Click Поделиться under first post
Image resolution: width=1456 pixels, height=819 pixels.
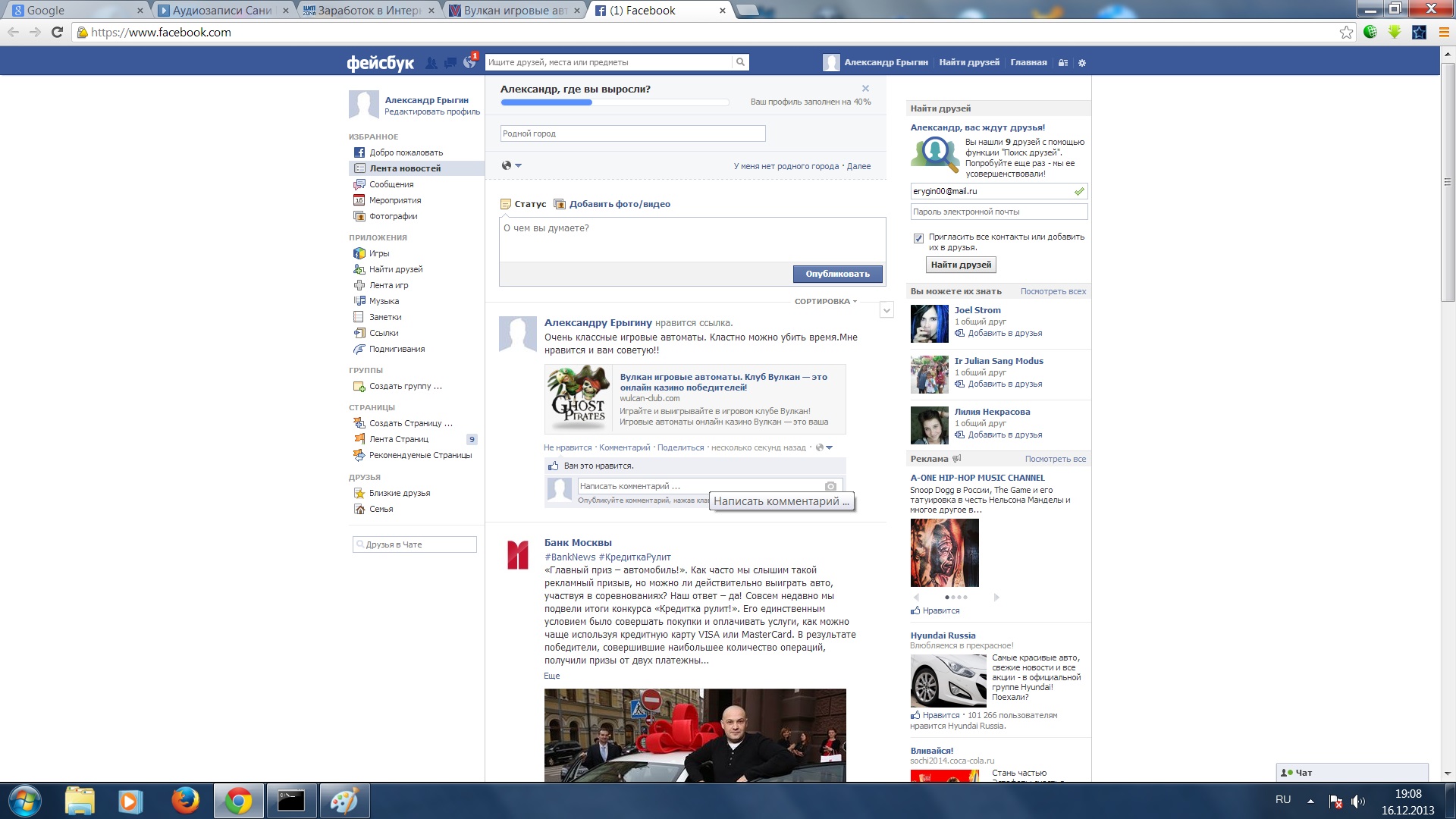(680, 447)
